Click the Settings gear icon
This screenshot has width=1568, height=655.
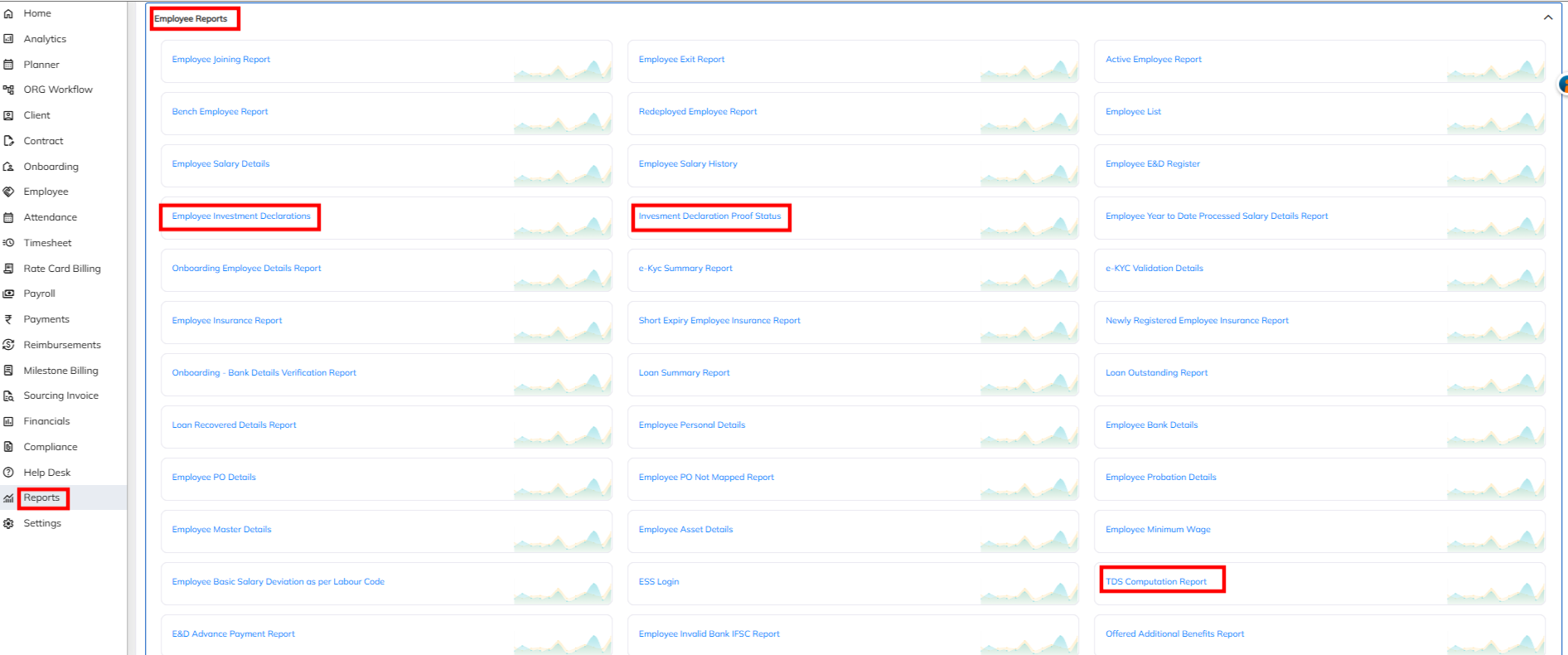click(8, 523)
